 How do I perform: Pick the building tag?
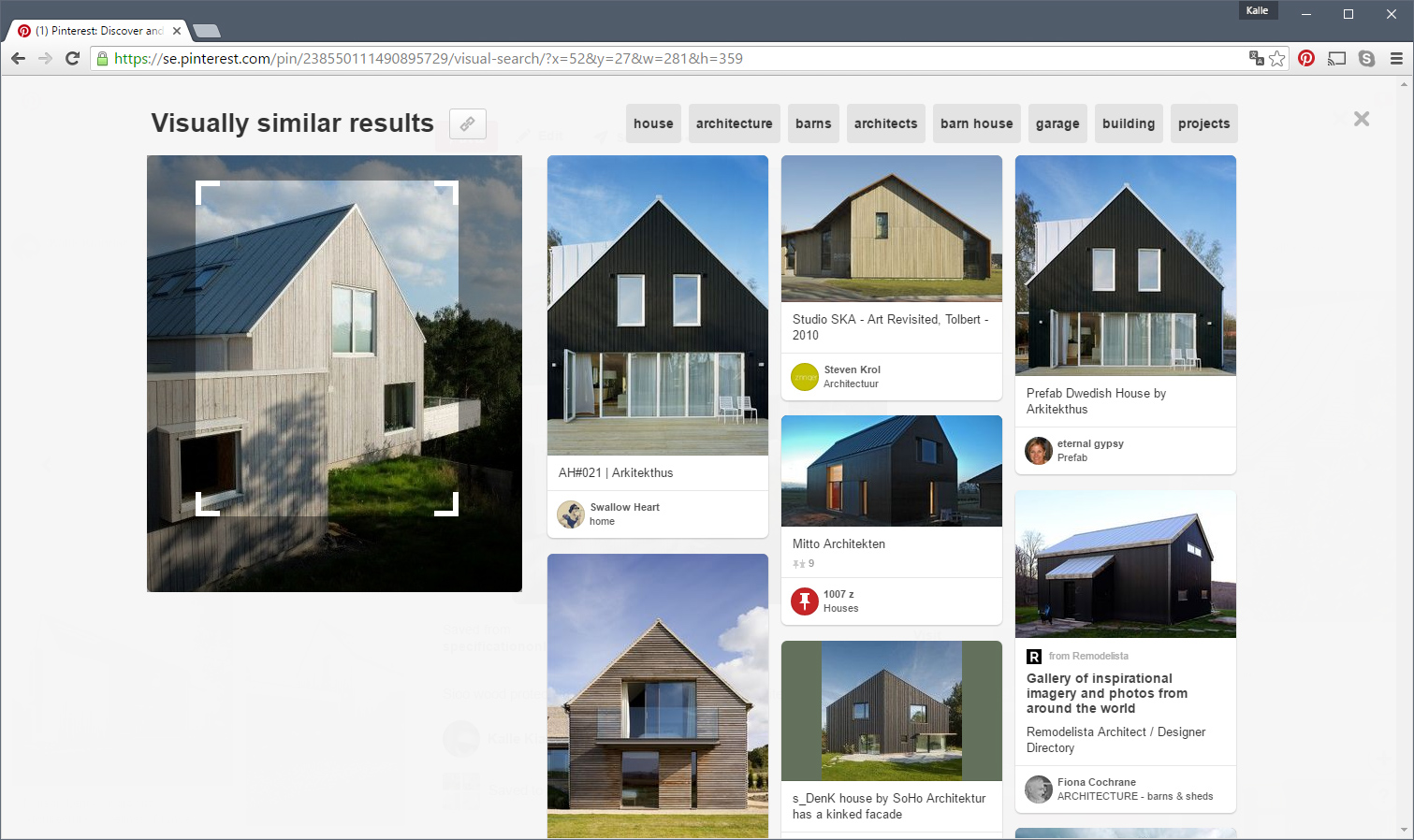pyautogui.click(x=1129, y=123)
